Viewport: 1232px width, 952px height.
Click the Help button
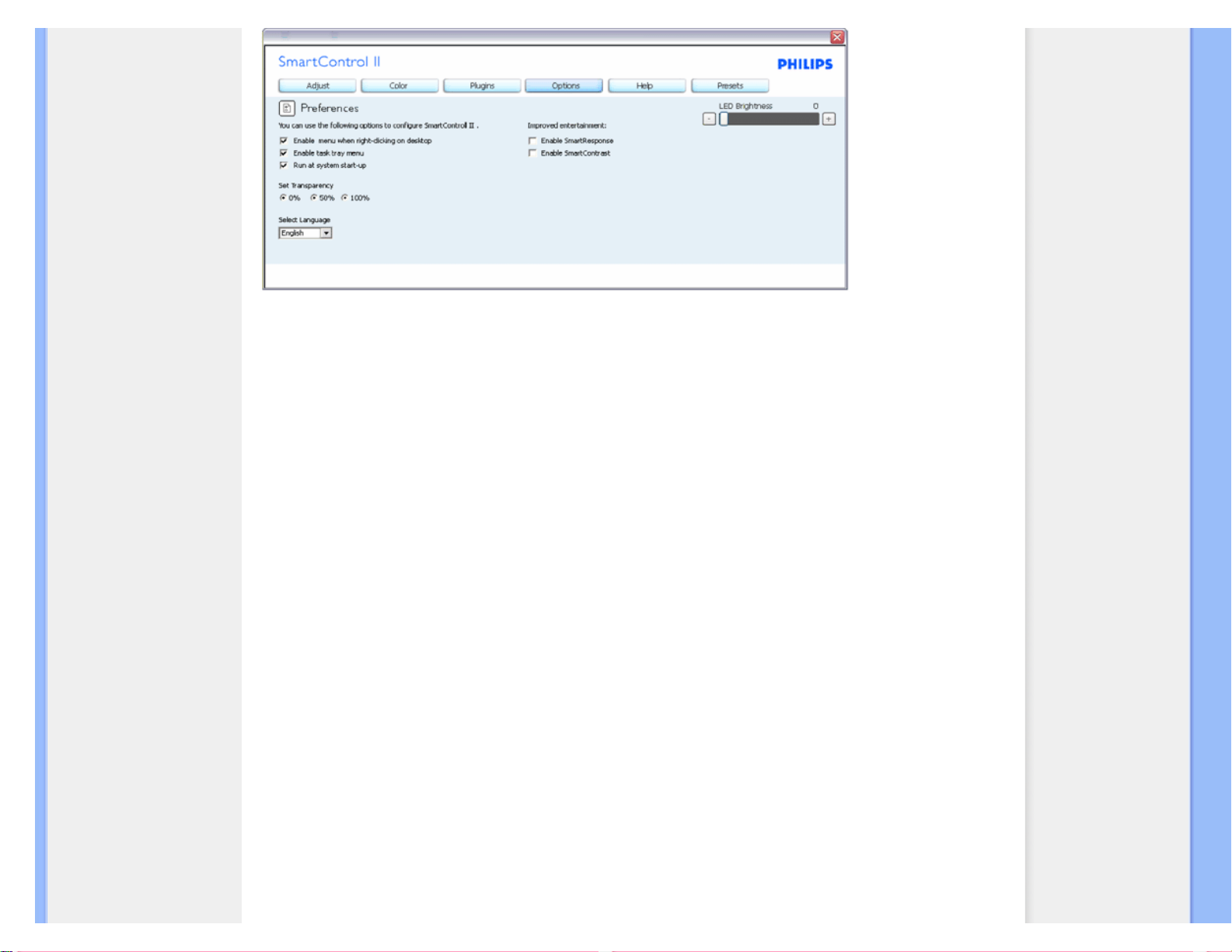pyautogui.click(x=646, y=85)
